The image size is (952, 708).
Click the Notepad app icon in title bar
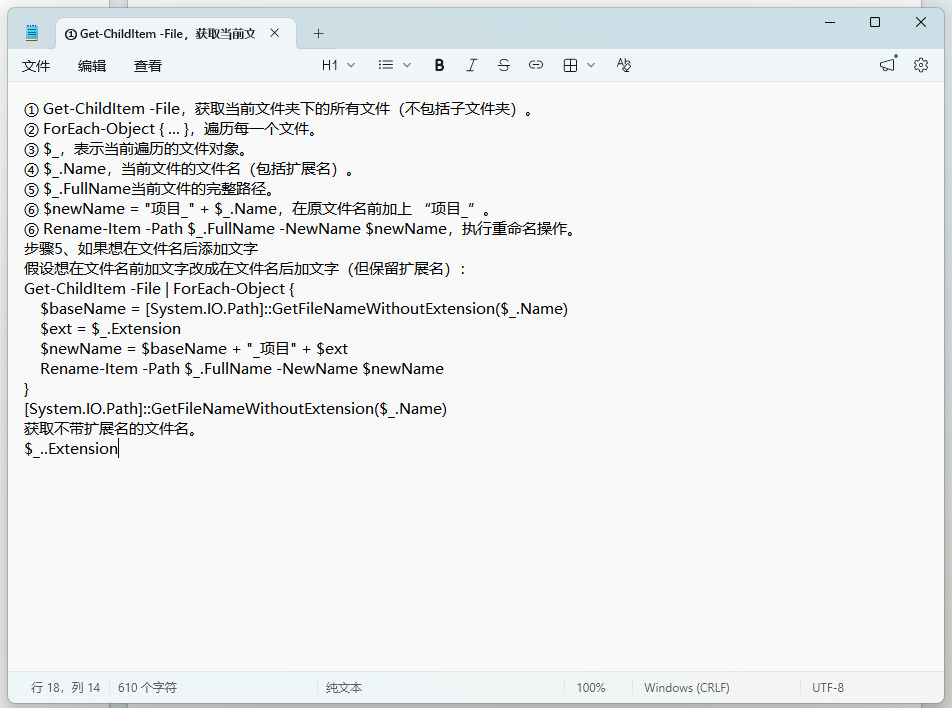click(32, 32)
